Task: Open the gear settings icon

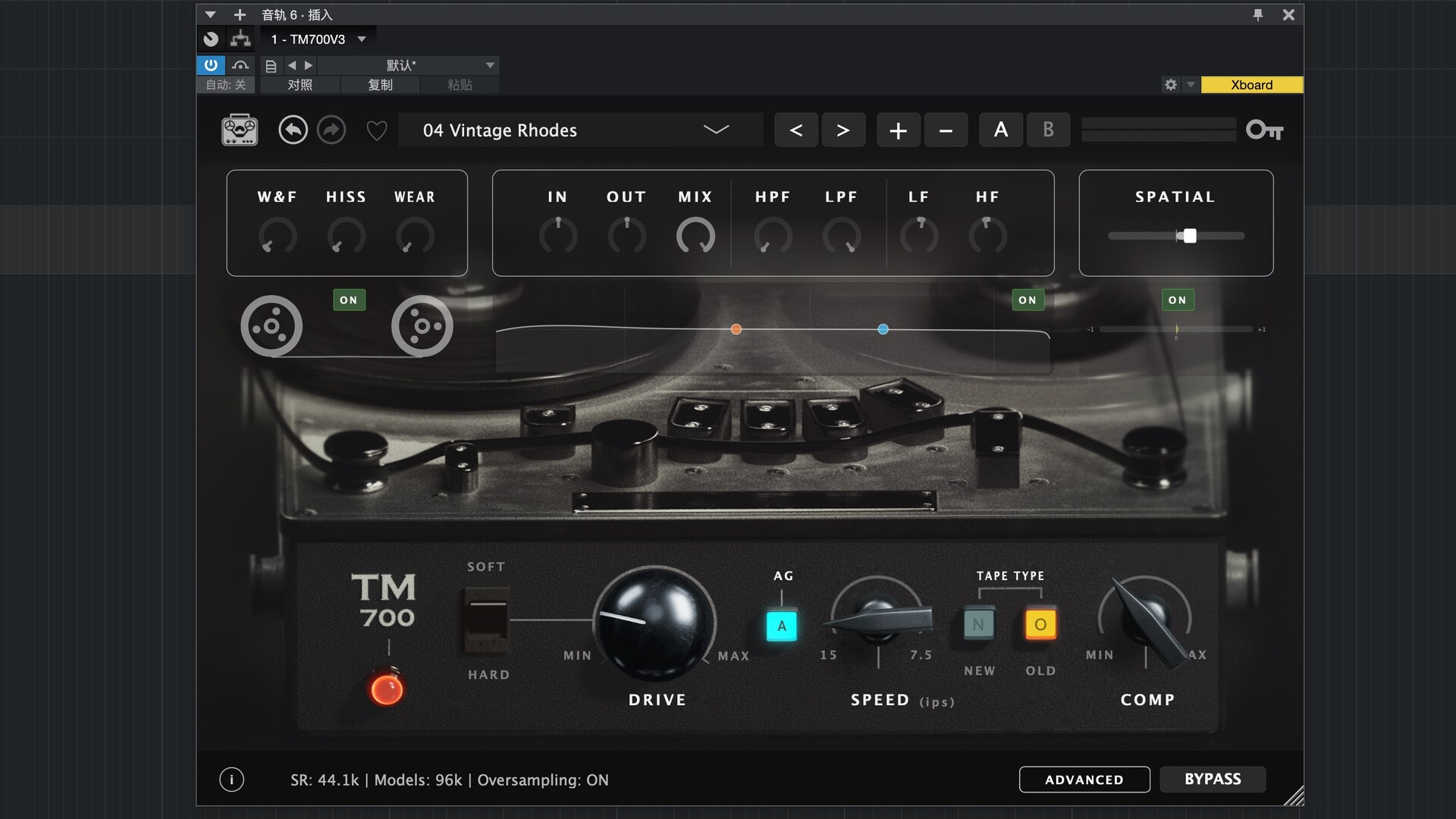Action: (1171, 85)
